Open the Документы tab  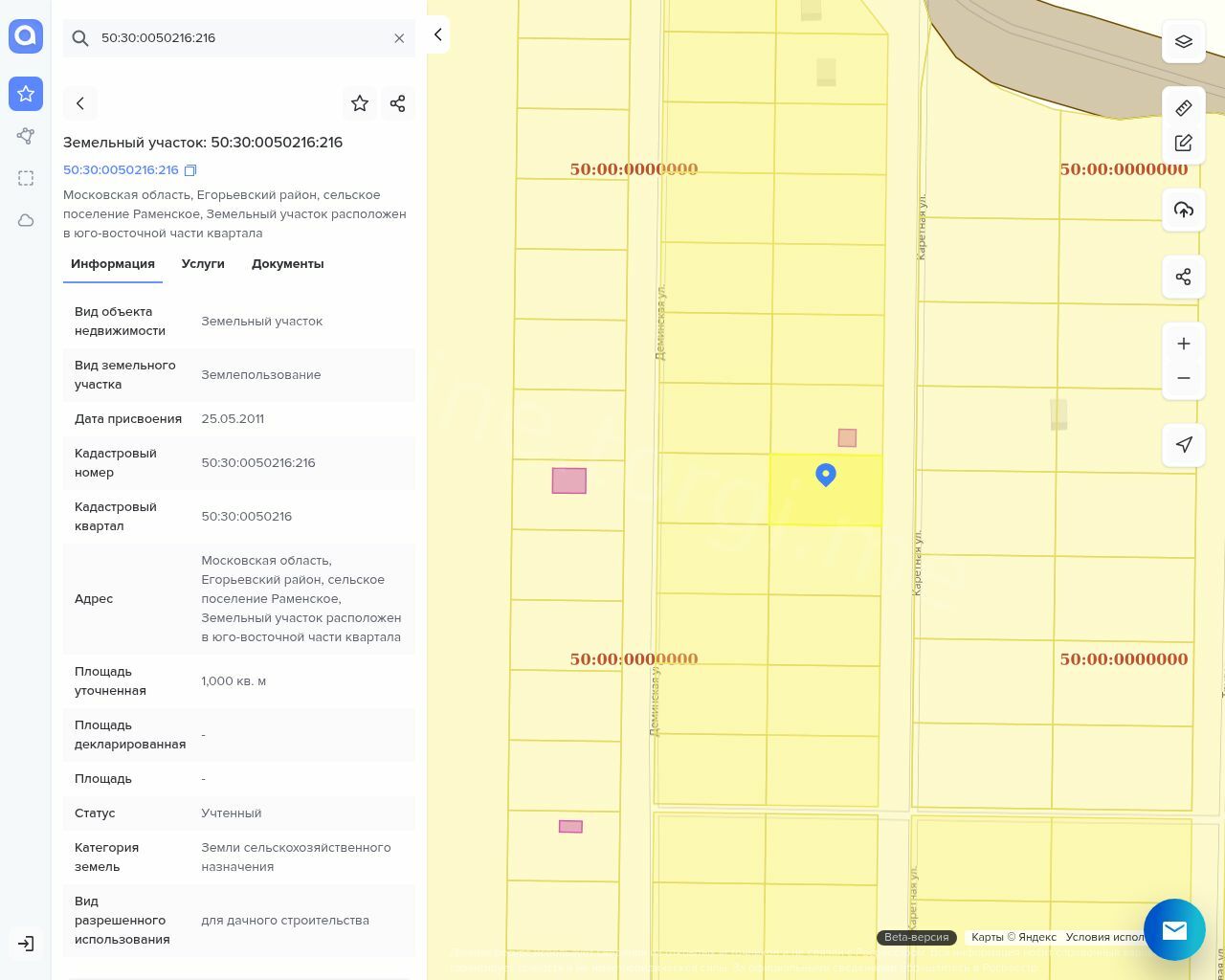287,264
